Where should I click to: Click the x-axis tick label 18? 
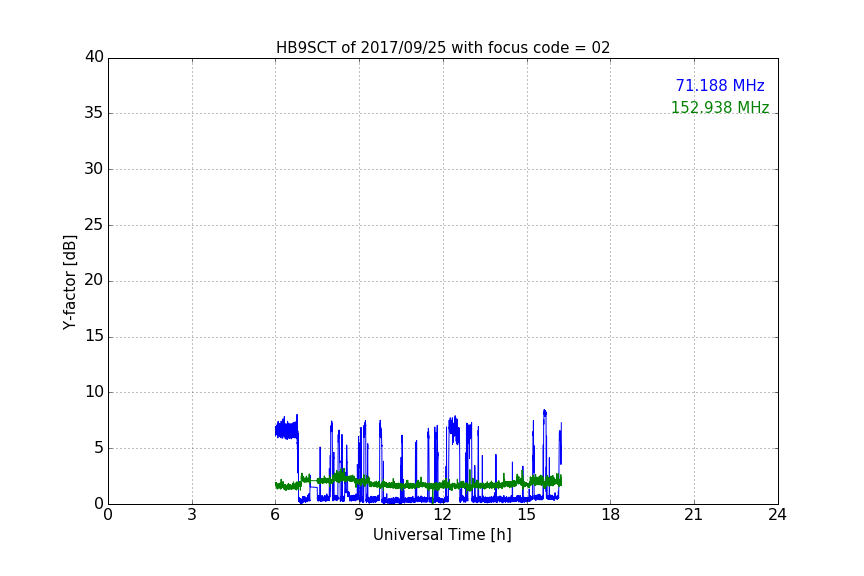610,515
